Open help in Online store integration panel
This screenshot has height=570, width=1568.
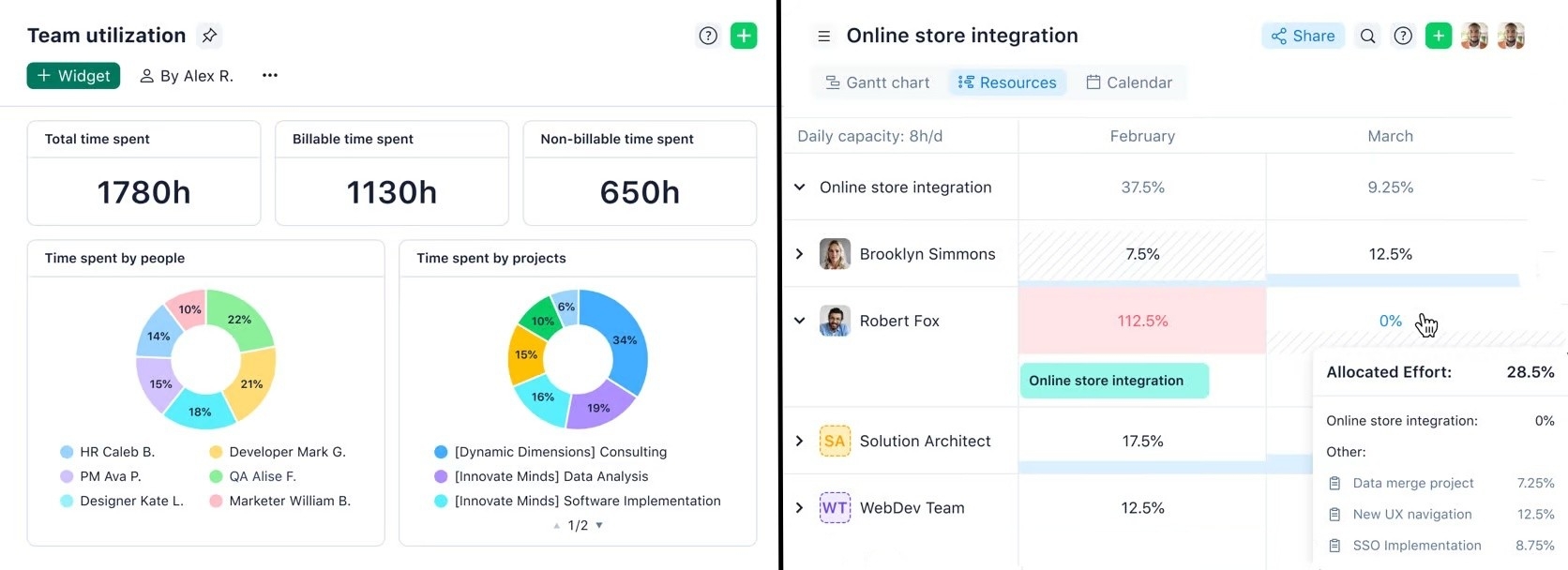point(1403,36)
